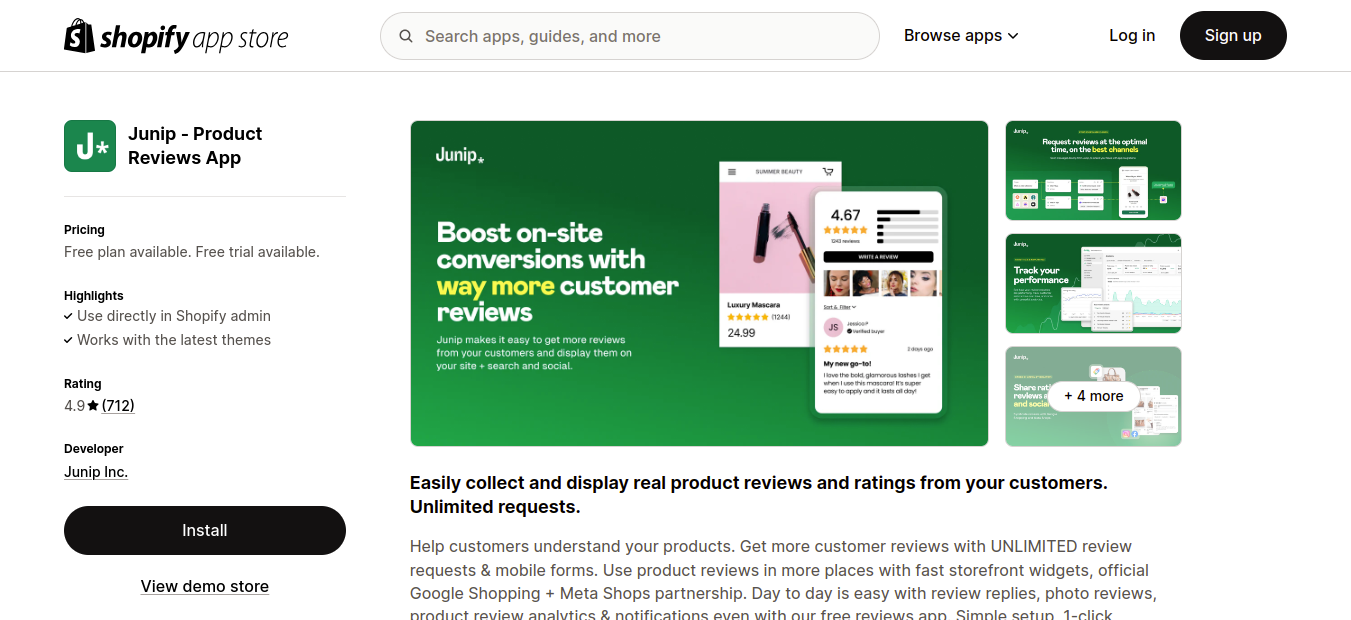This screenshot has height=620, width=1351.
Task: Click the Install button
Action: pyautogui.click(x=205, y=530)
